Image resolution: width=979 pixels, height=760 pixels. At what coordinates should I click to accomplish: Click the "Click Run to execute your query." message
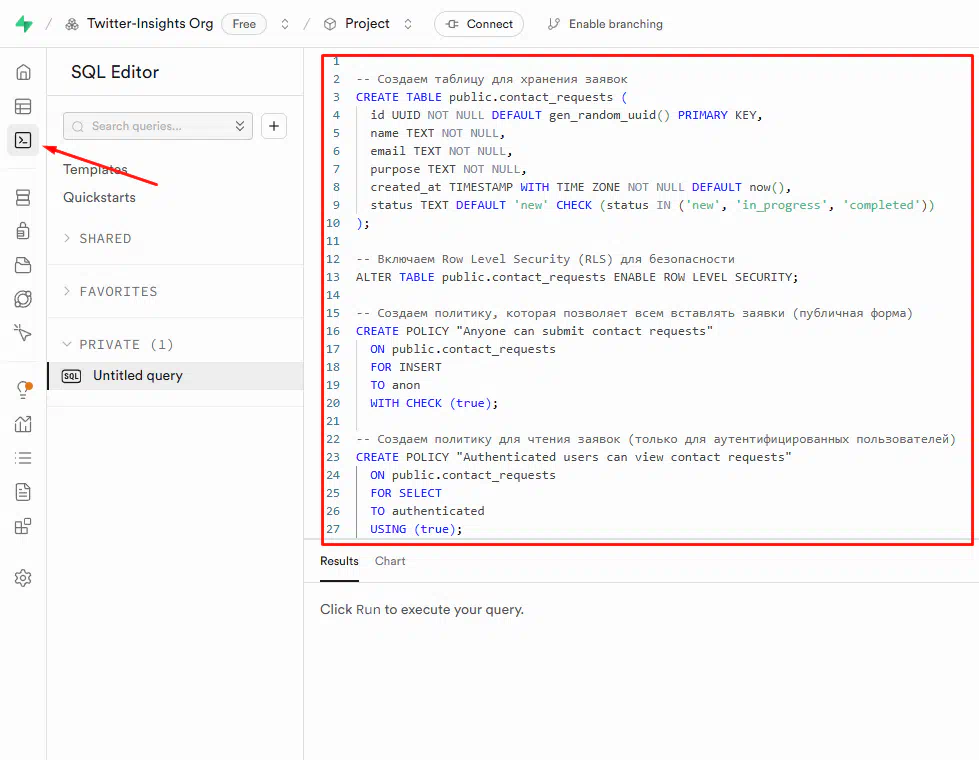click(x=422, y=609)
